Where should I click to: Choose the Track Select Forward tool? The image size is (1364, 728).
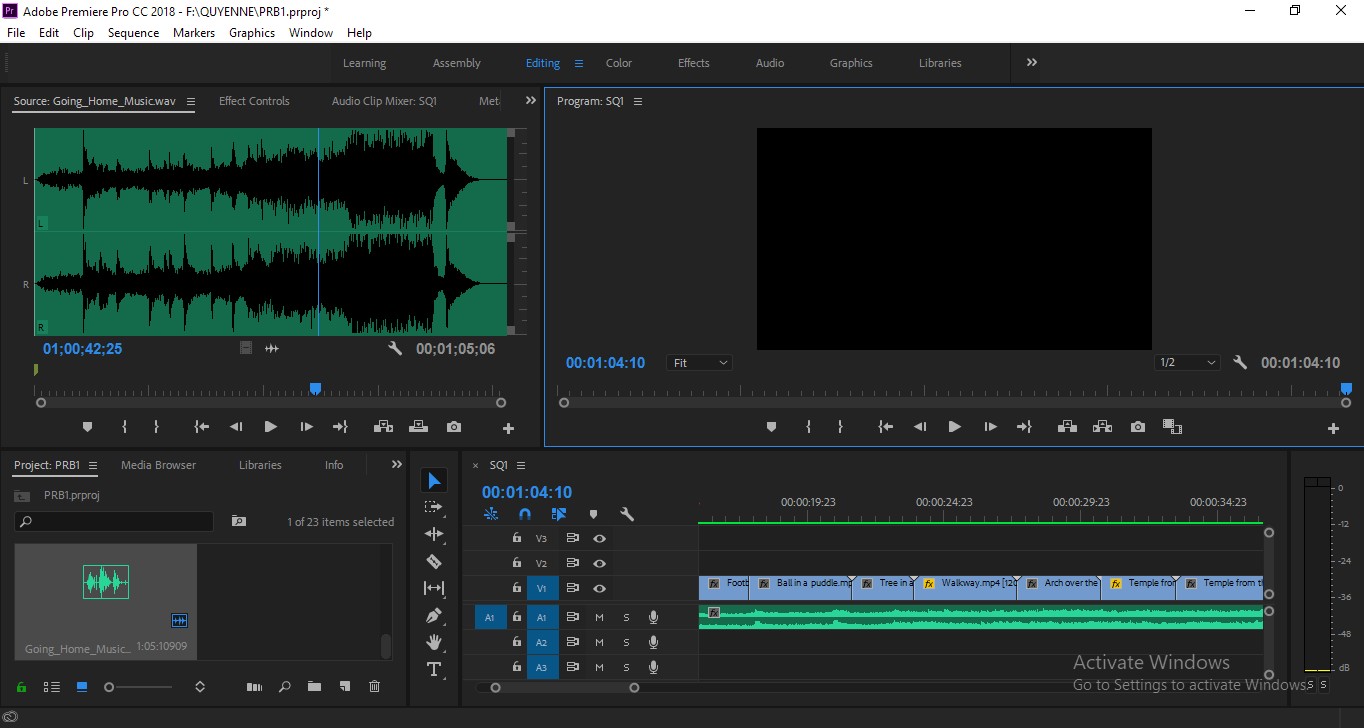434,507
